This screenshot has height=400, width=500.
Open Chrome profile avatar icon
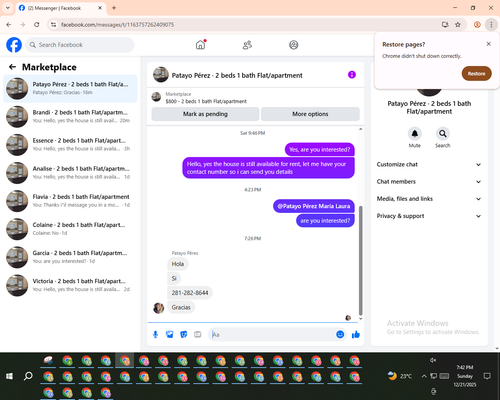pos(477,24)
